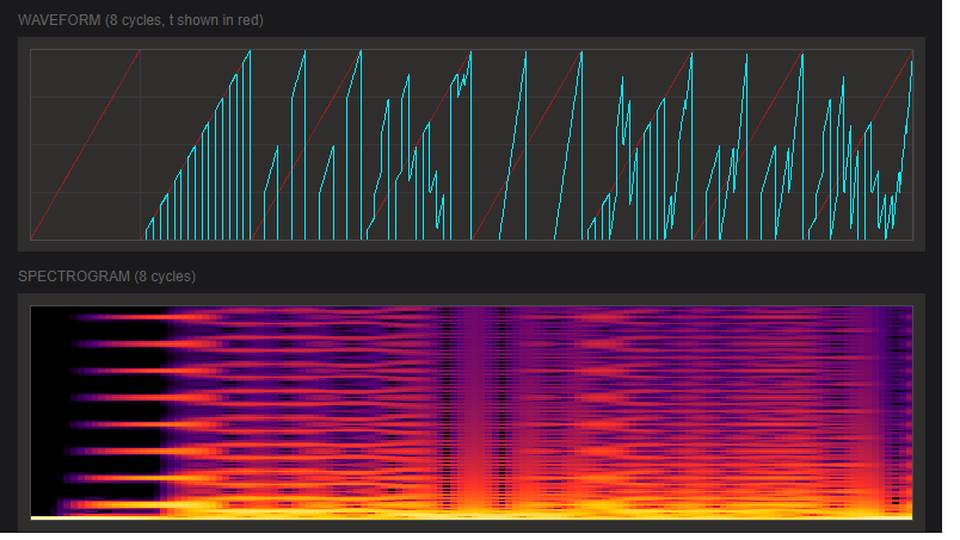Click the middle horizontal gridline of waveform

point(80,145)
